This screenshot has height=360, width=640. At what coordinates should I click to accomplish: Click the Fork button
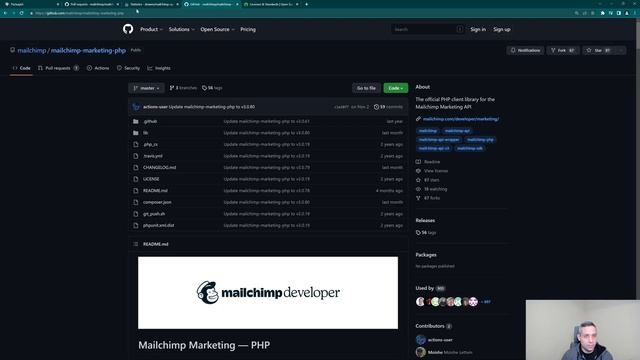point(562,50)
